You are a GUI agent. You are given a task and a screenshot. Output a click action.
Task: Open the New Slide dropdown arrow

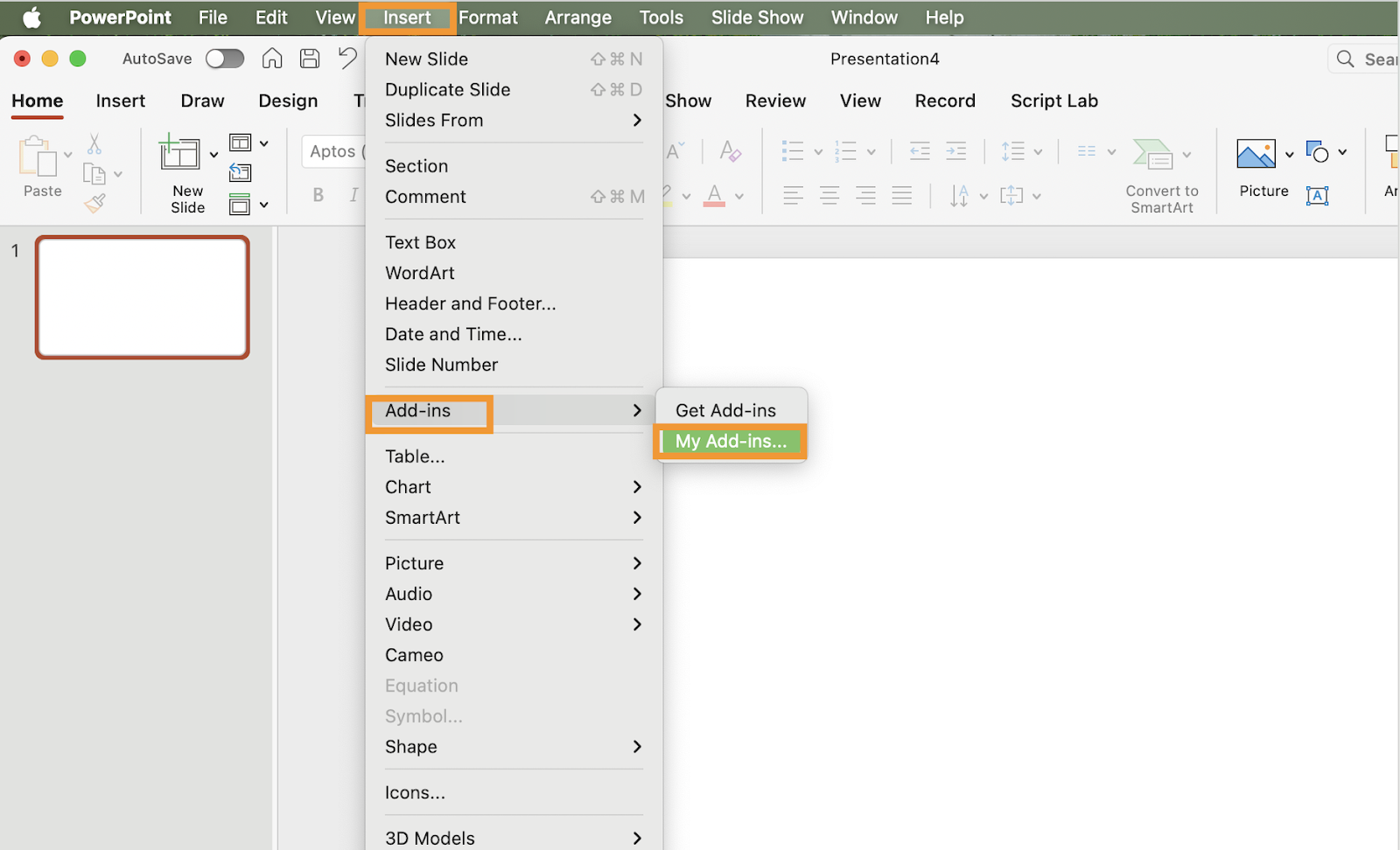(x=213, y=155)
